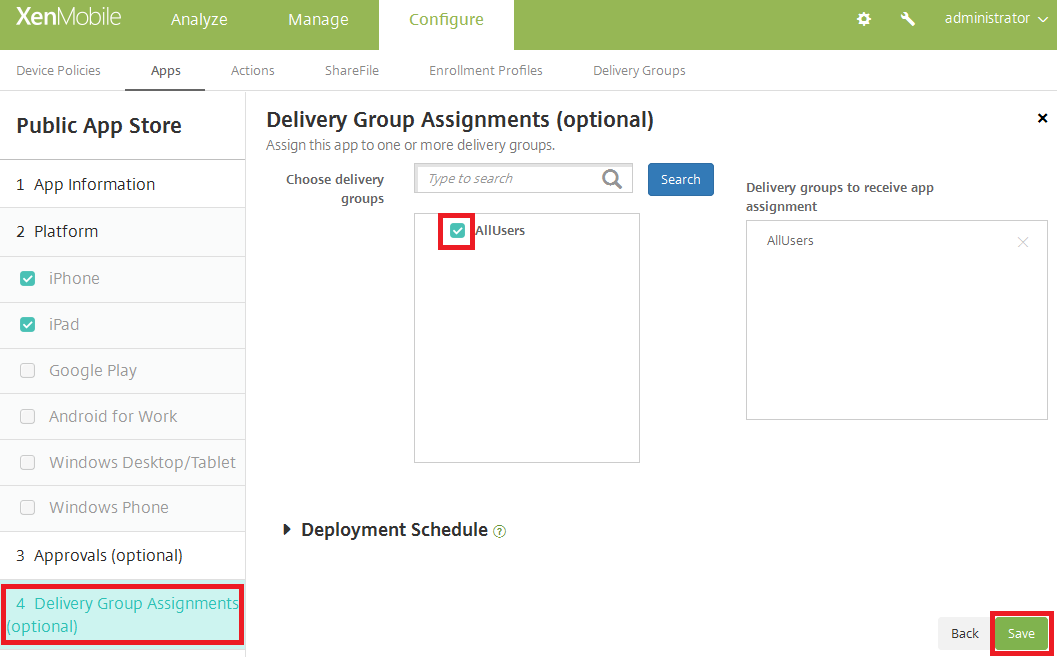Toggle the iPhone platform checkbox

[x=28, y=279]
